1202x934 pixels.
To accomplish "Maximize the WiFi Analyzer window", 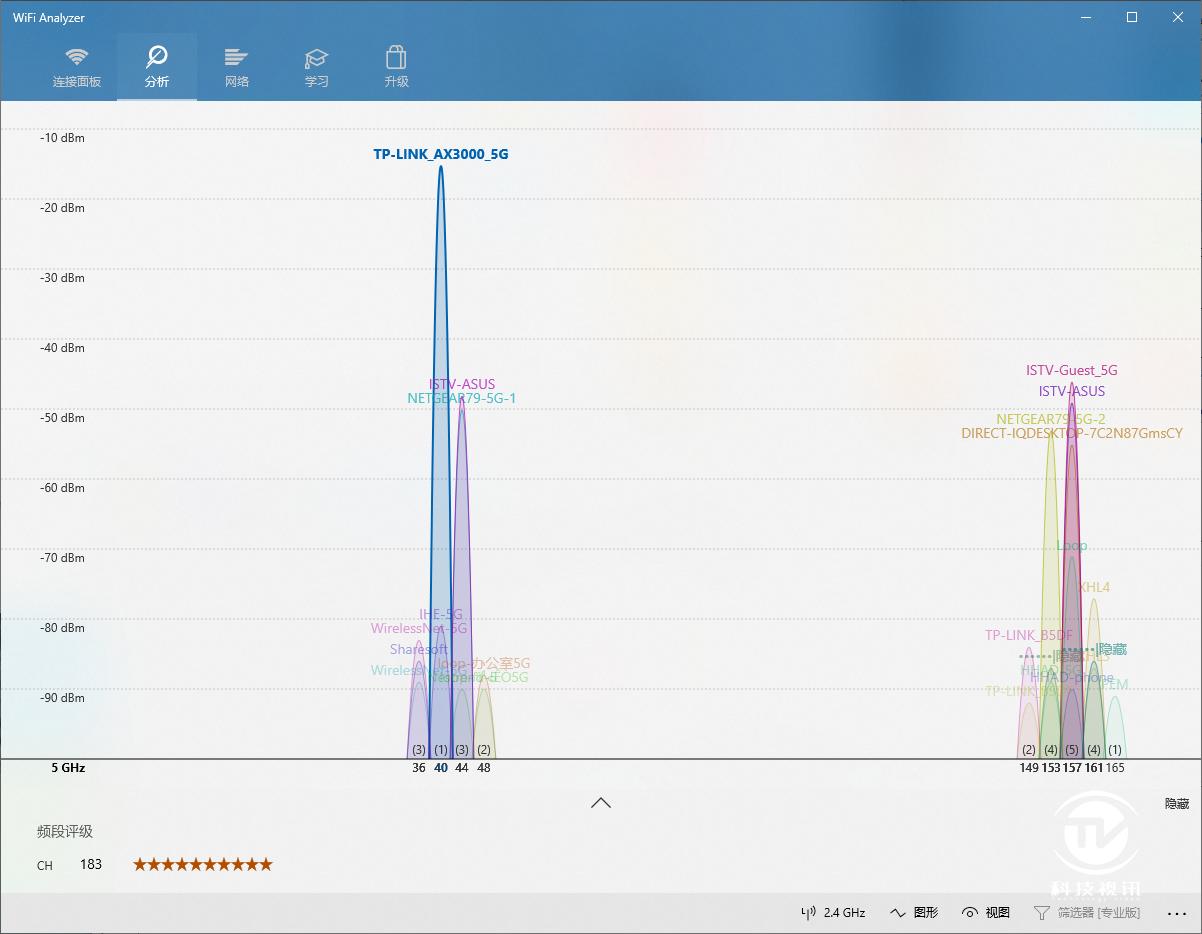I will pos(1132,17).
